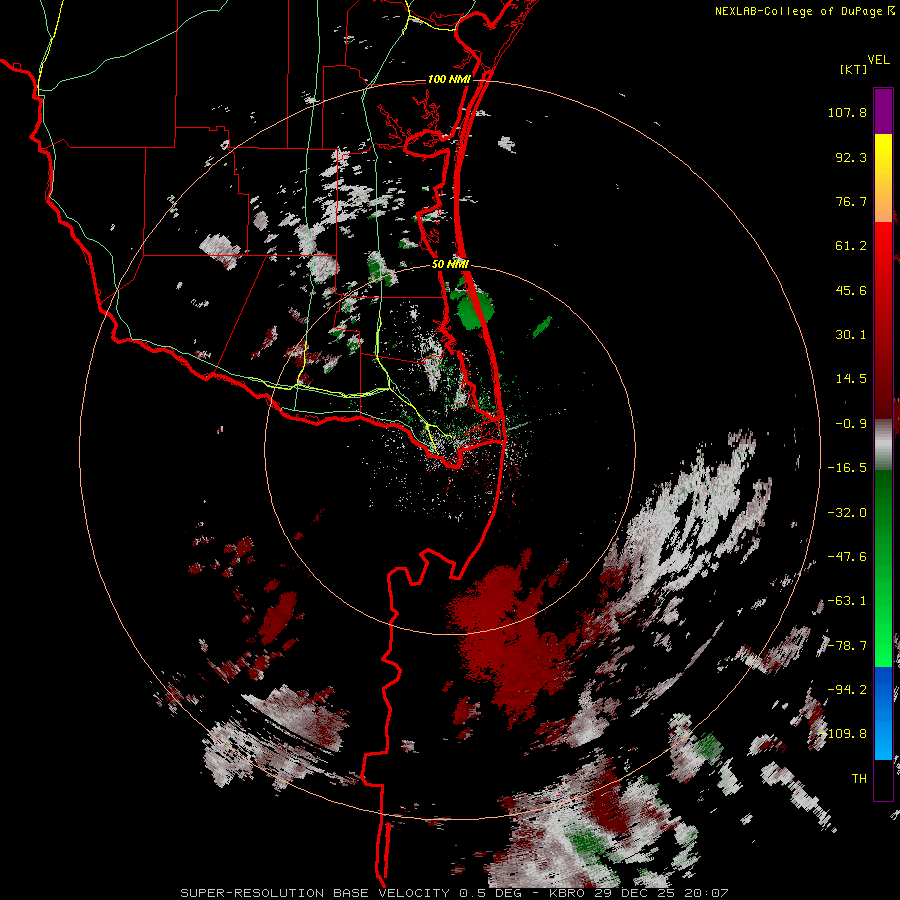The image size is (900, 900).
Task: Select the -32.0 value on velocity scale
Action: (847, 513)
